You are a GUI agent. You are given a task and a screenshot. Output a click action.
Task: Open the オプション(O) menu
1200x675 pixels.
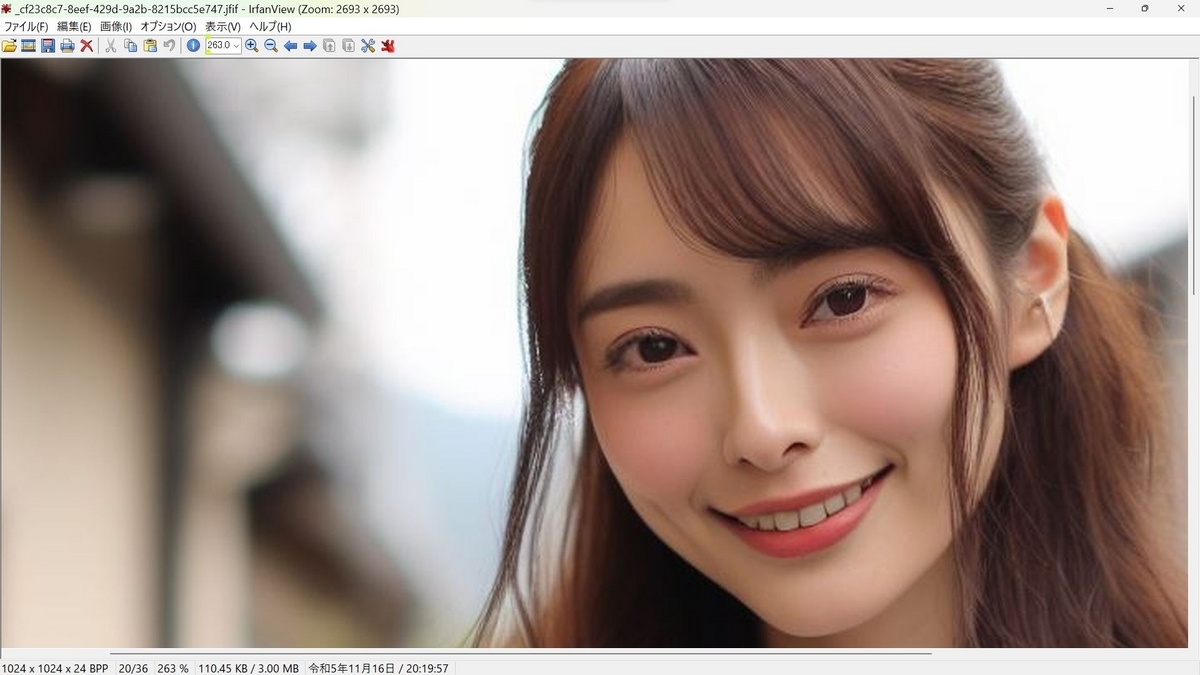pyautogui.click(x=168, y=26)
